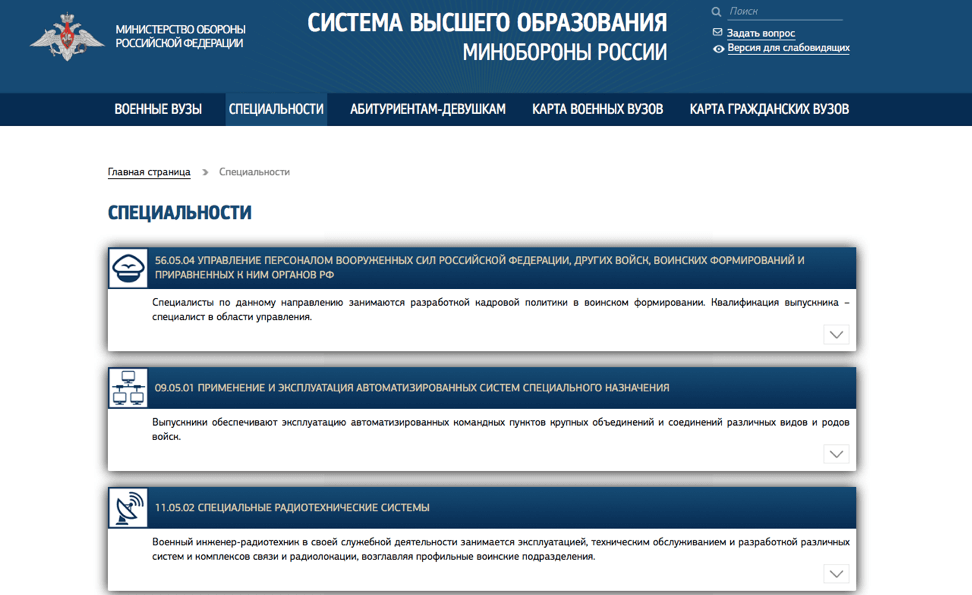Open Карта военных вузов menu item
The width and height of the screenshot is (972, 595).
click(597, 109)
